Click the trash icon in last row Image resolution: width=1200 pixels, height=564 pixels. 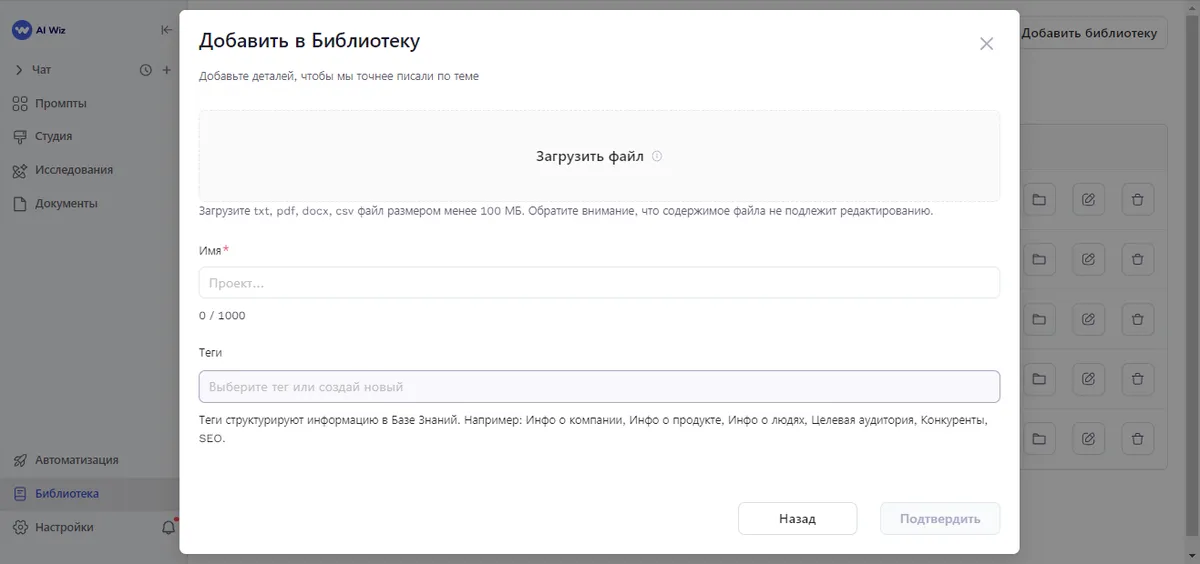1137,439
